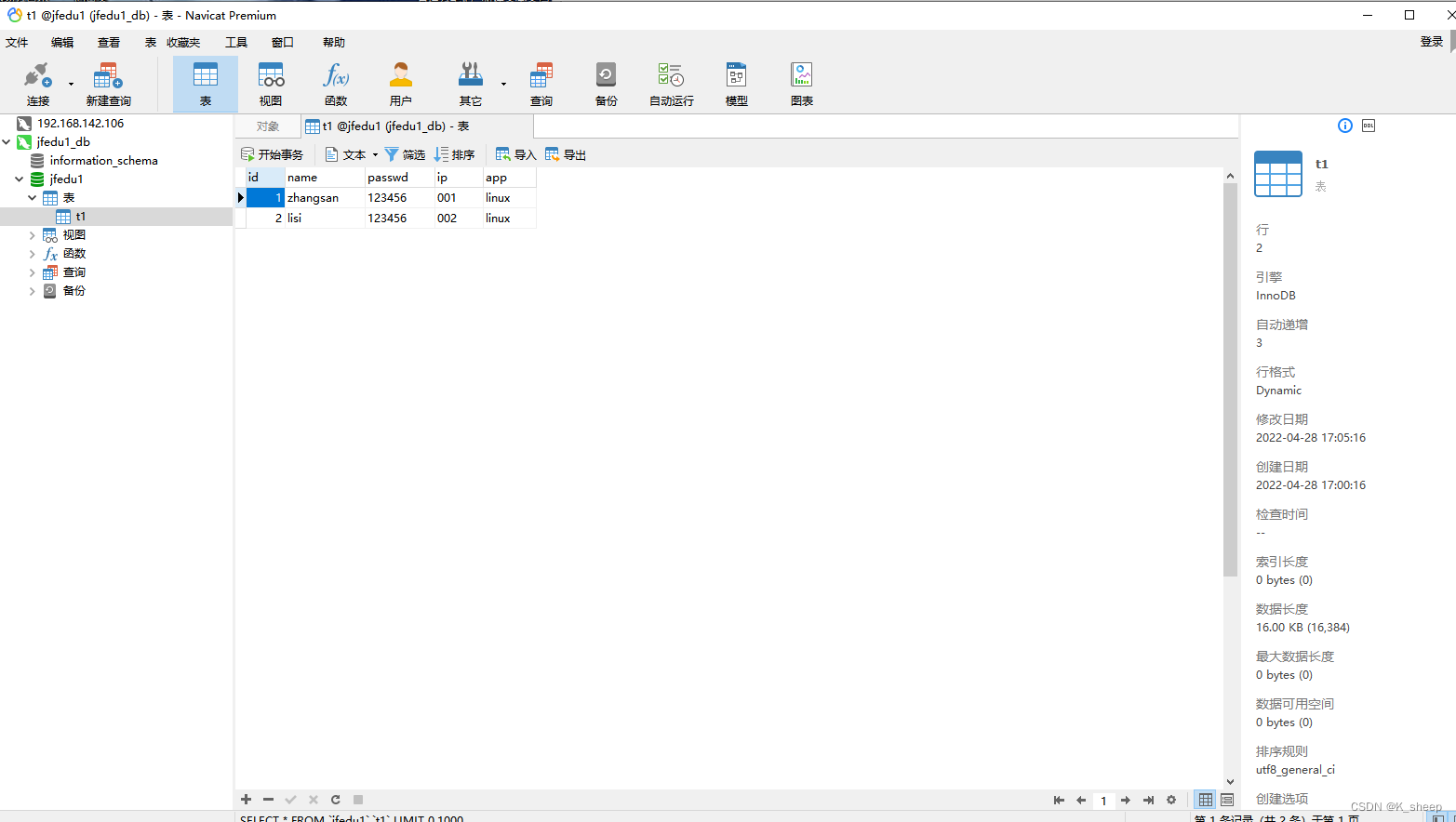Show the info panel icon
The height and width of the screenshot is (822, 1456).
point(1345,126)
